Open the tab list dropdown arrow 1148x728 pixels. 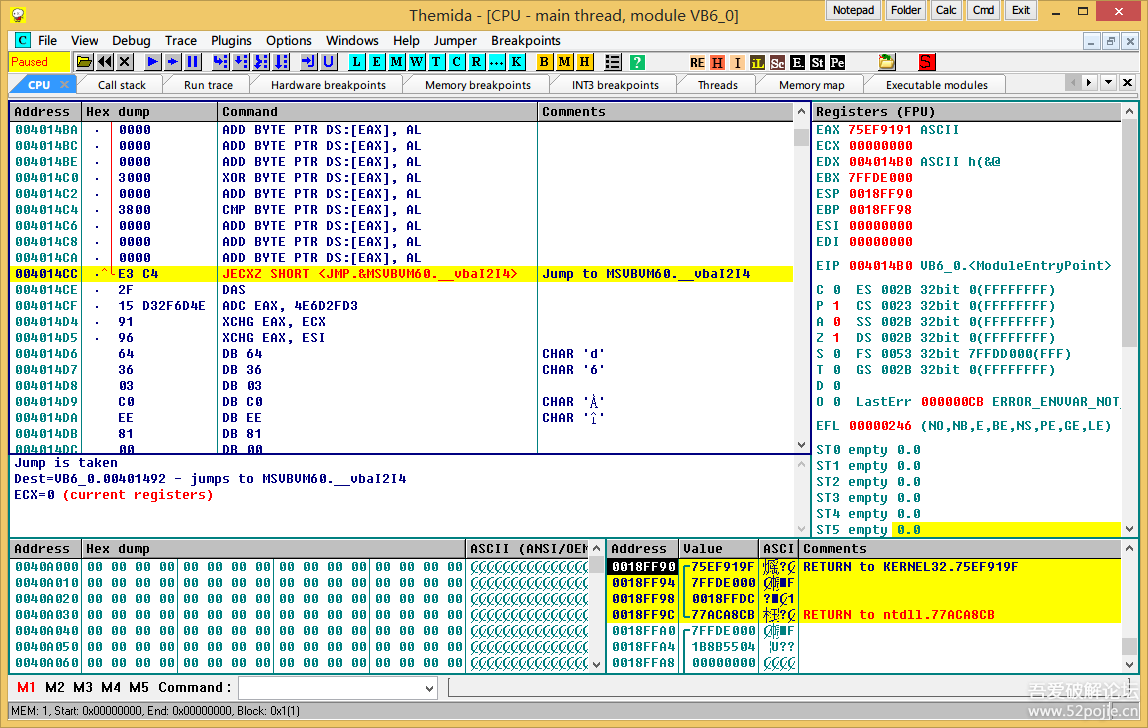click(1108, 82)
